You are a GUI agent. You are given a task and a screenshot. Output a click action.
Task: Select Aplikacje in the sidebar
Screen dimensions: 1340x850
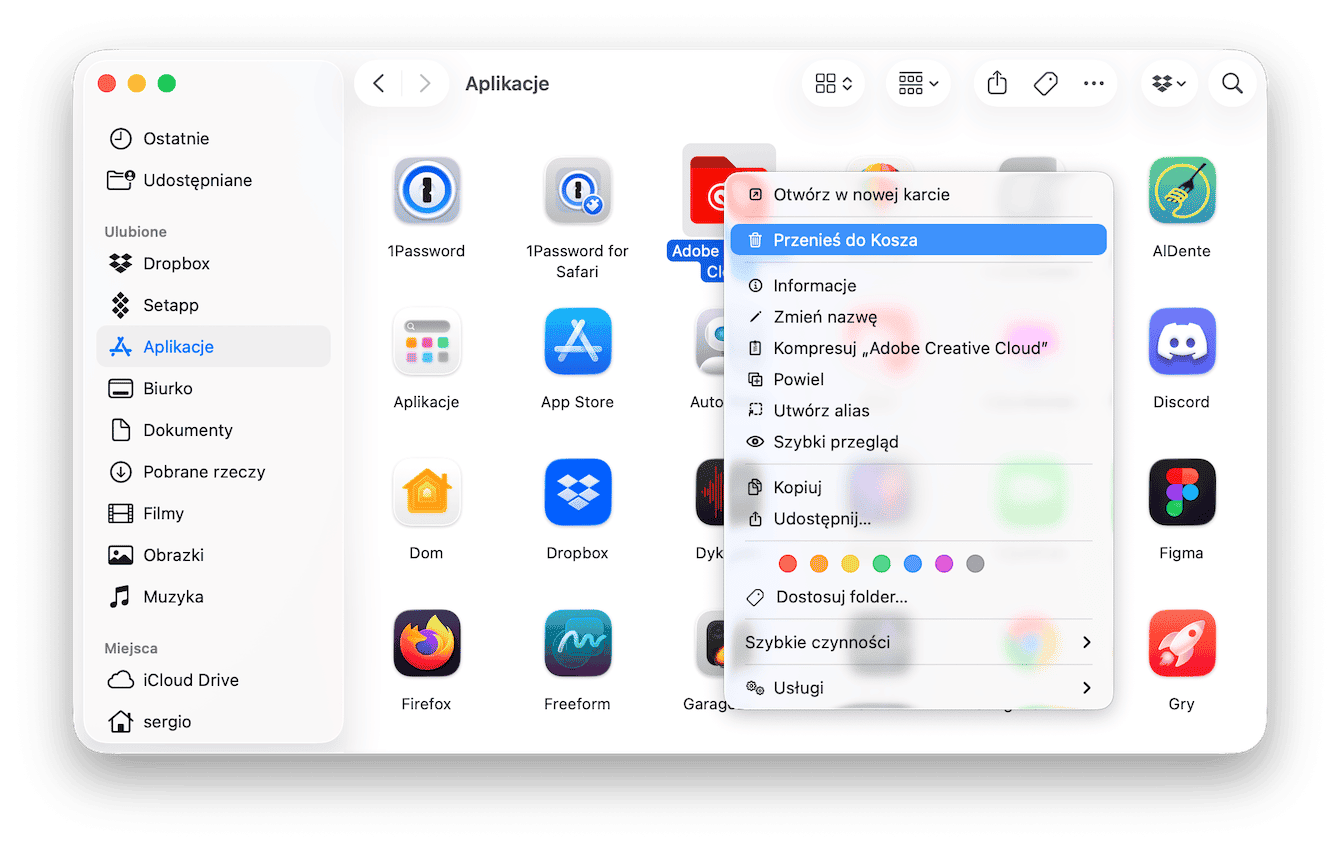[214, 346]
